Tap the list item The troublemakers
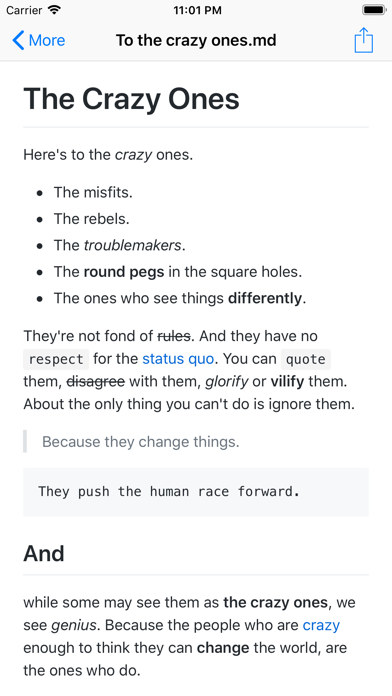The image size is (392, 696). tap(120, 245)
